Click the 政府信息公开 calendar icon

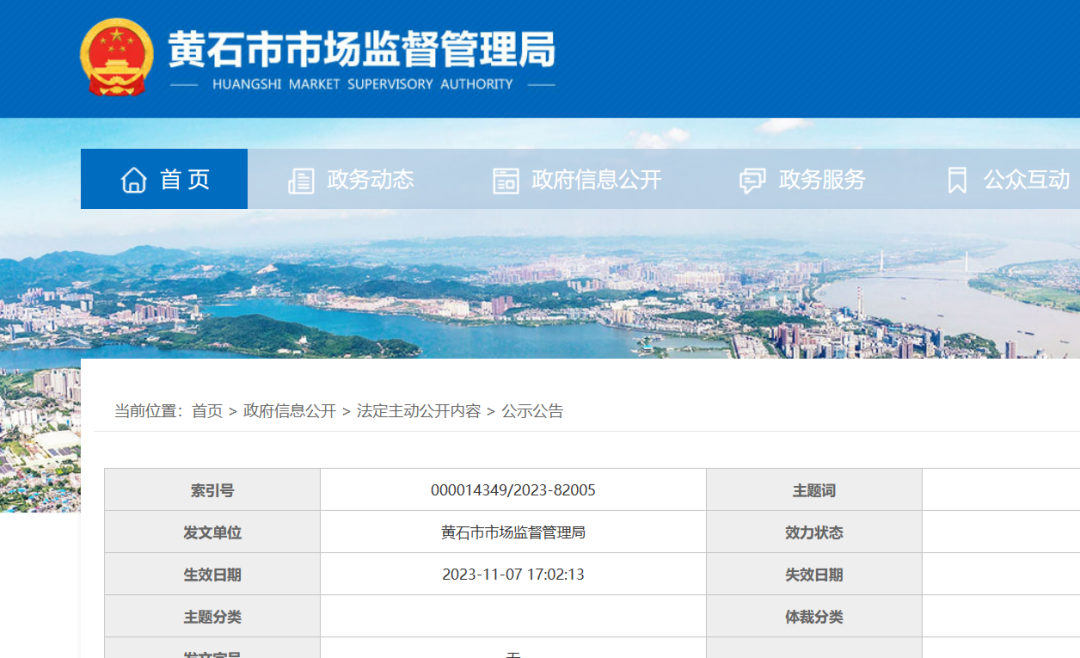(506, 181)
